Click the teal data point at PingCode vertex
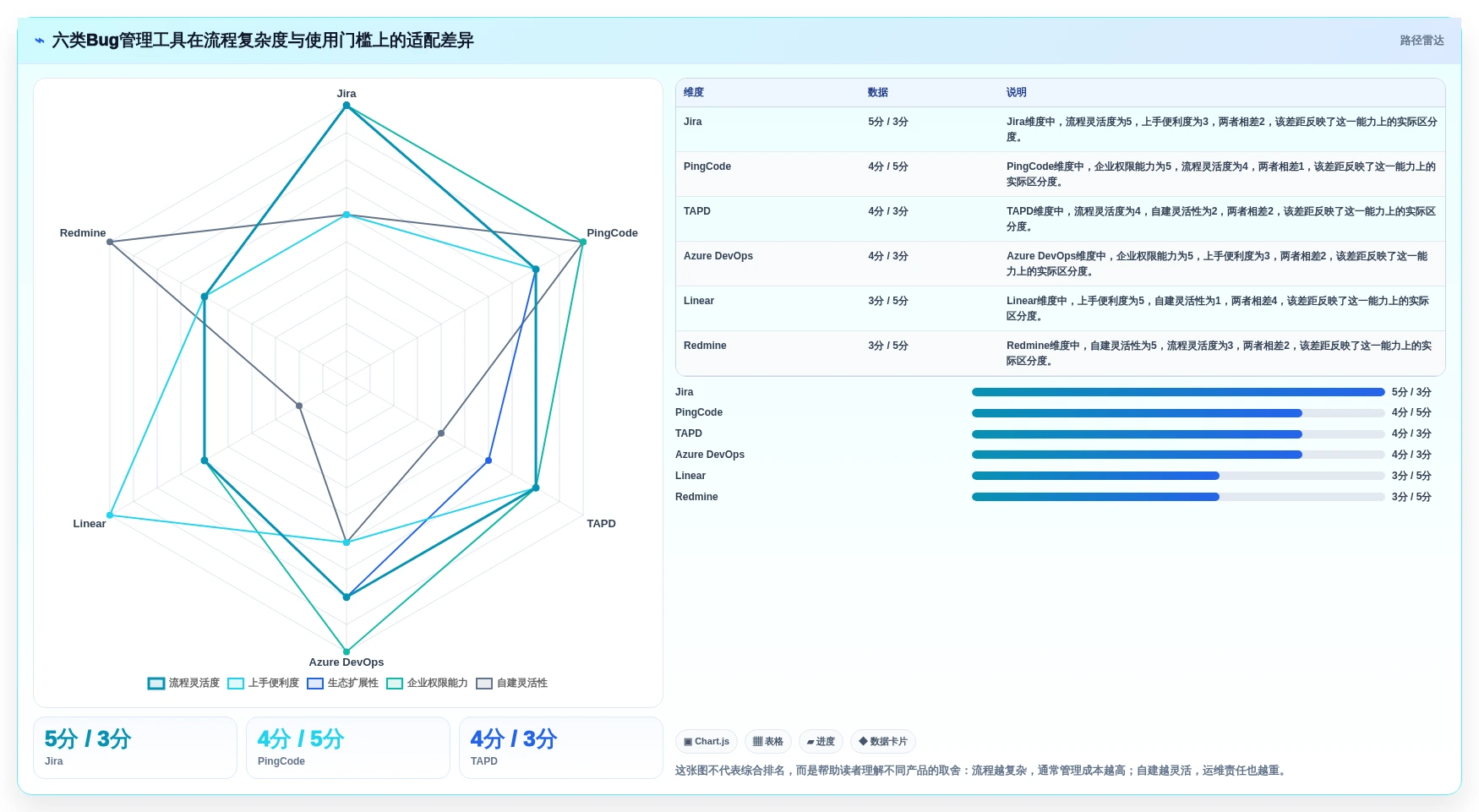 (x=583, y=243)
